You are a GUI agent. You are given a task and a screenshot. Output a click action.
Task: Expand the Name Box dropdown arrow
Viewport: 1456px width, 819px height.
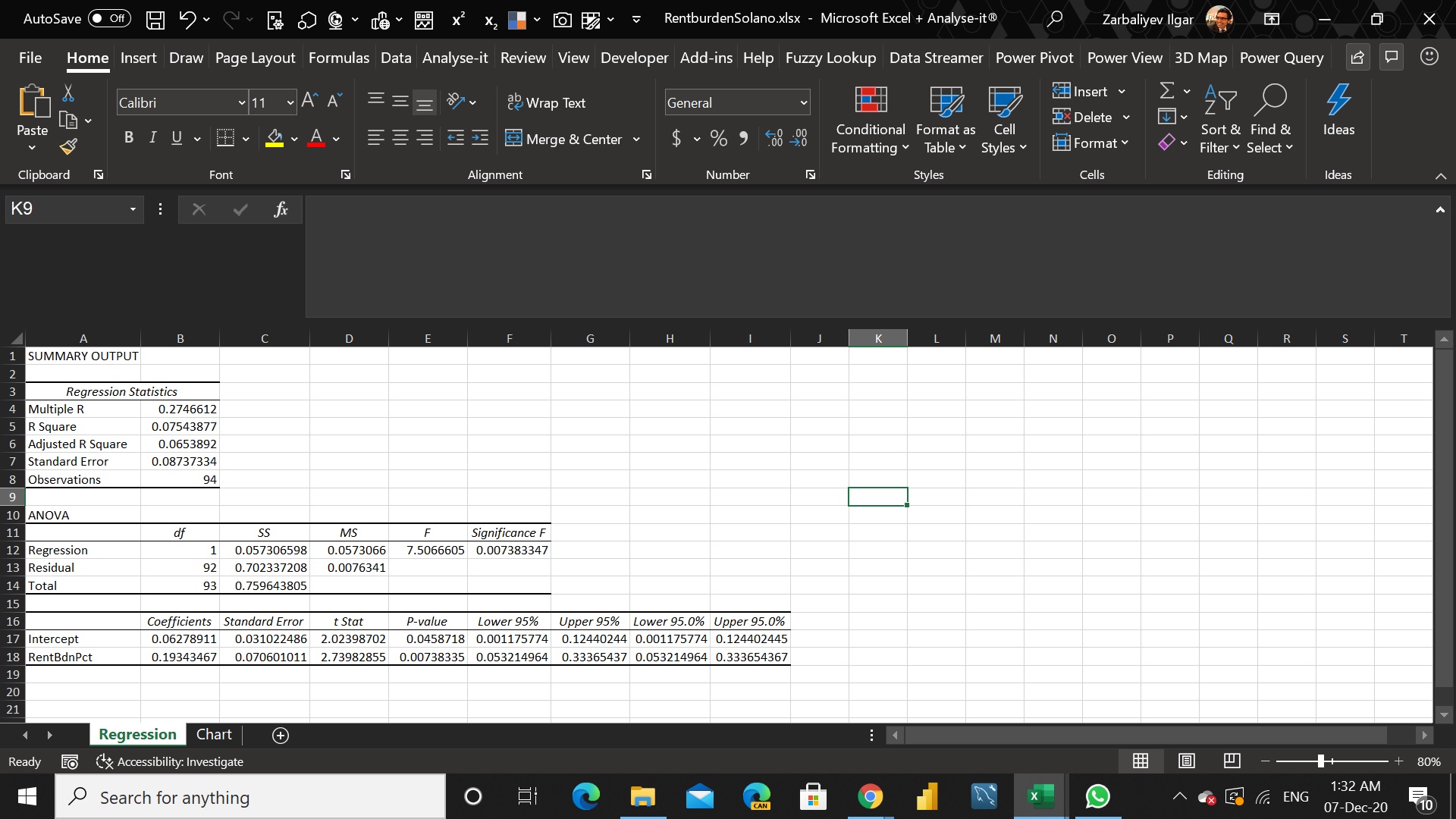tap(133, 209)
